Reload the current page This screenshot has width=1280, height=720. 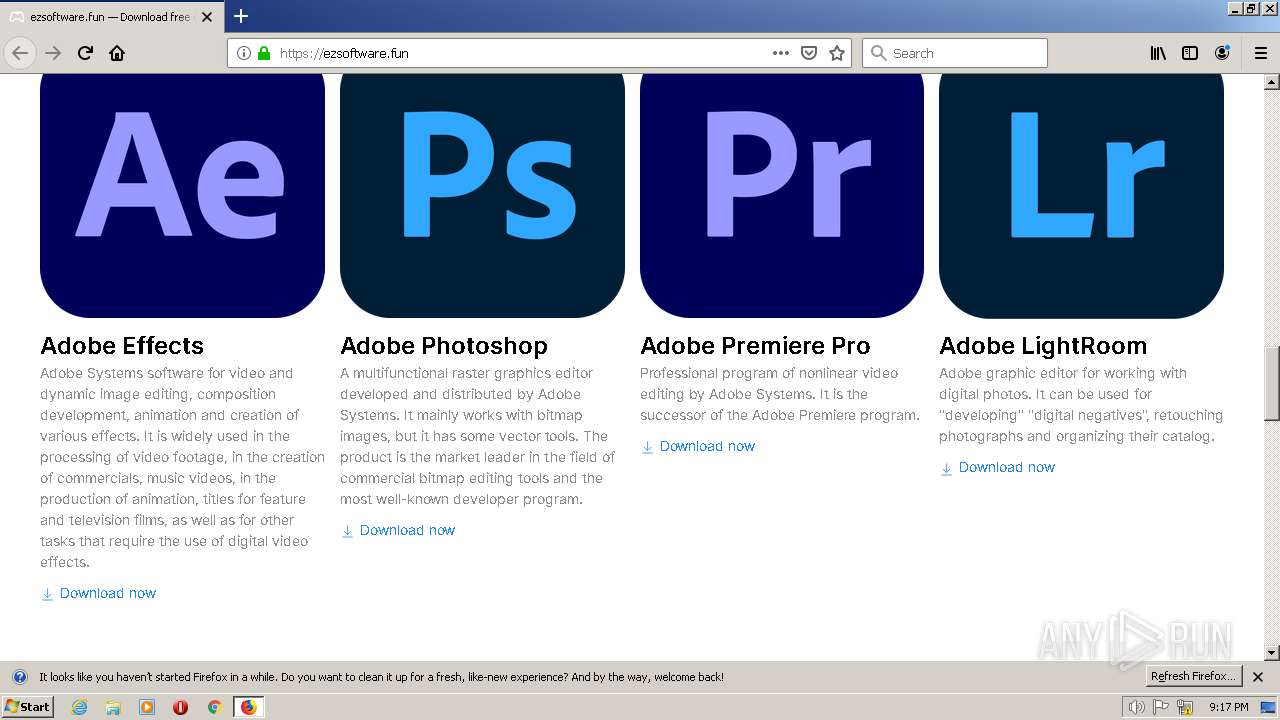(x=85, y=53)
